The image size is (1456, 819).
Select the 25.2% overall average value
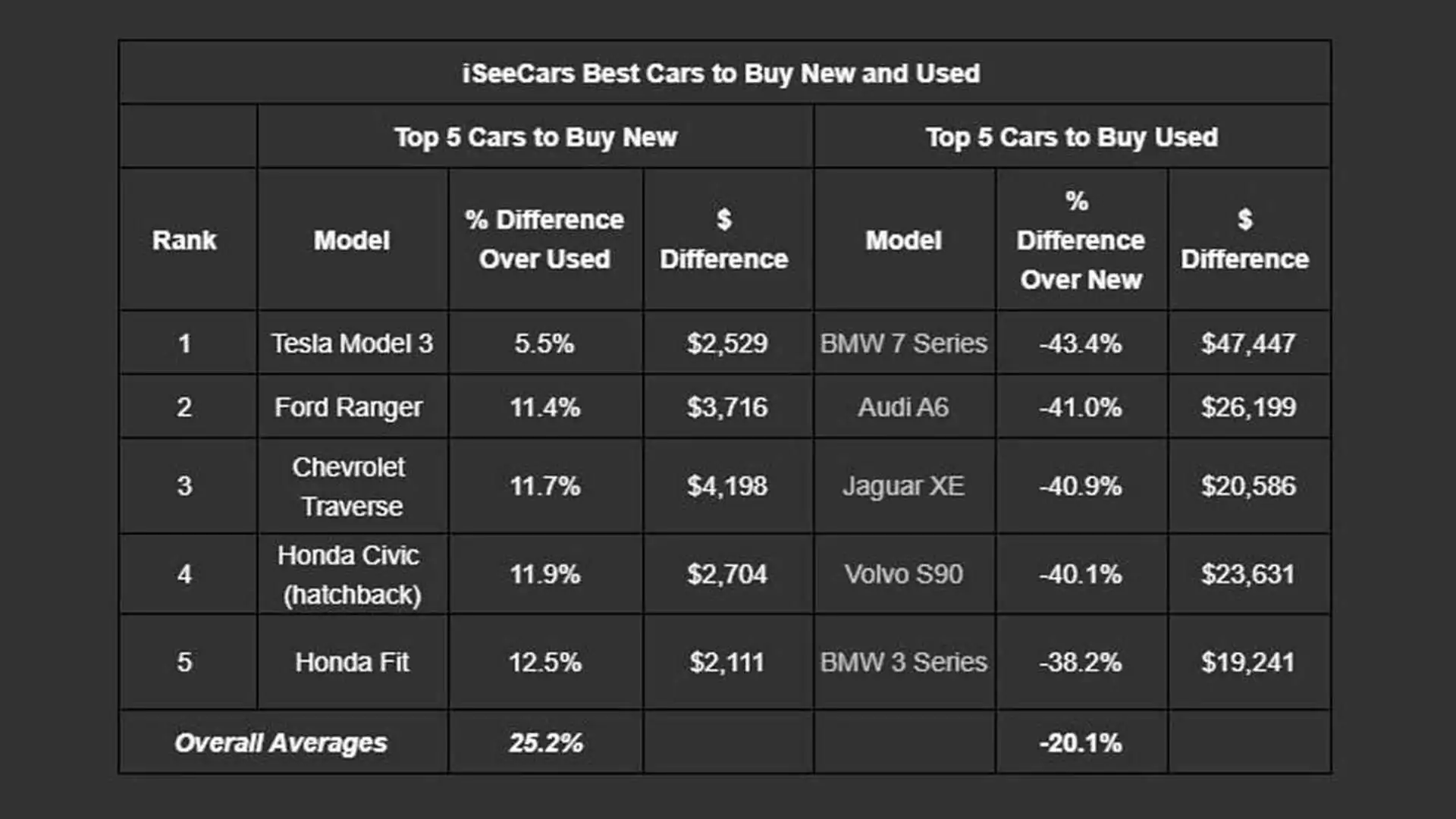[546, 743]
